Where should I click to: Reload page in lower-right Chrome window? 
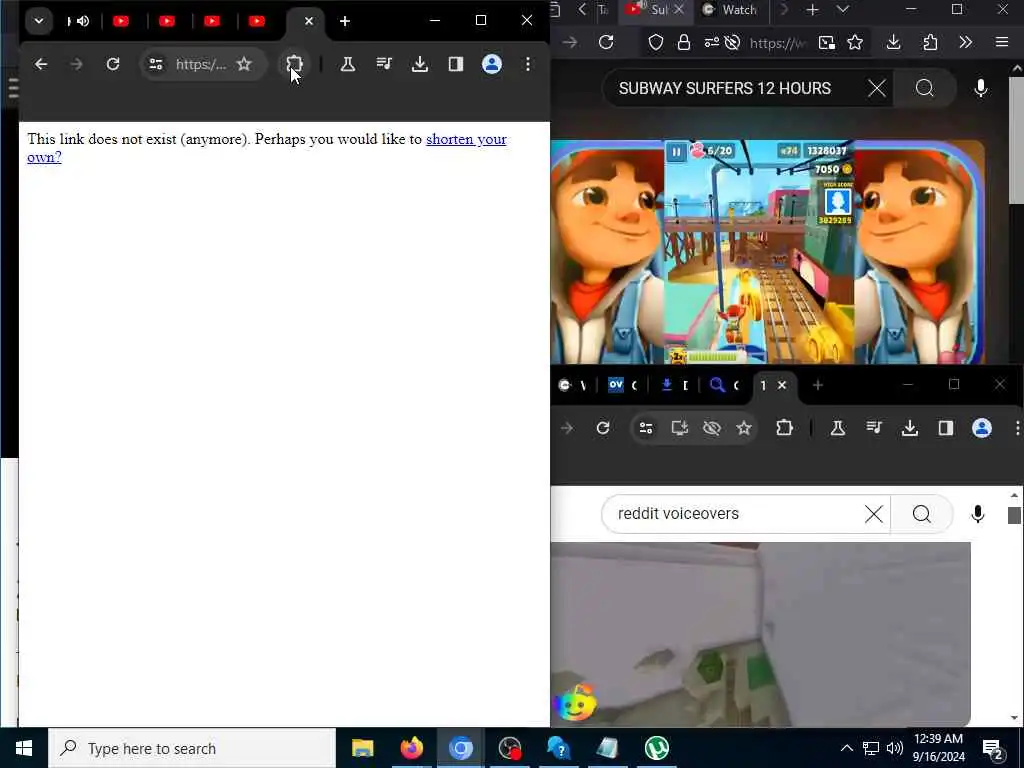(603, 428)
